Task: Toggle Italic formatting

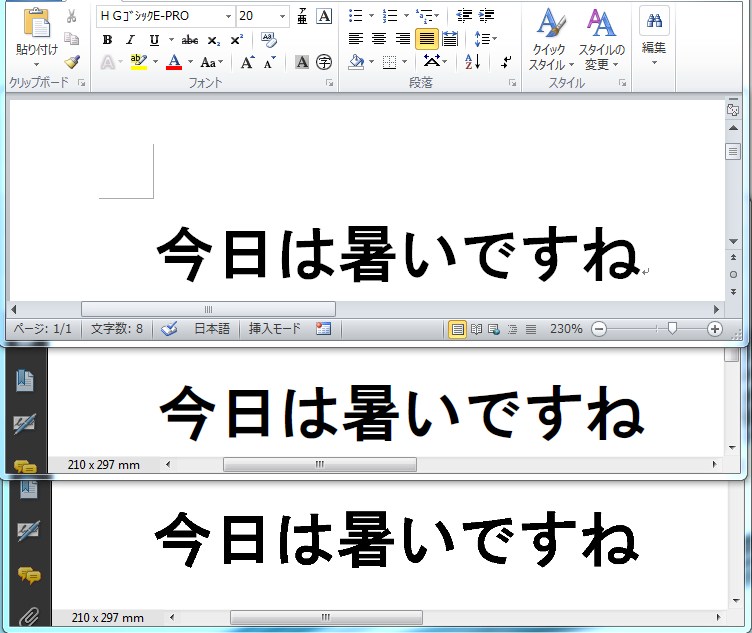Action: [130, 40]
